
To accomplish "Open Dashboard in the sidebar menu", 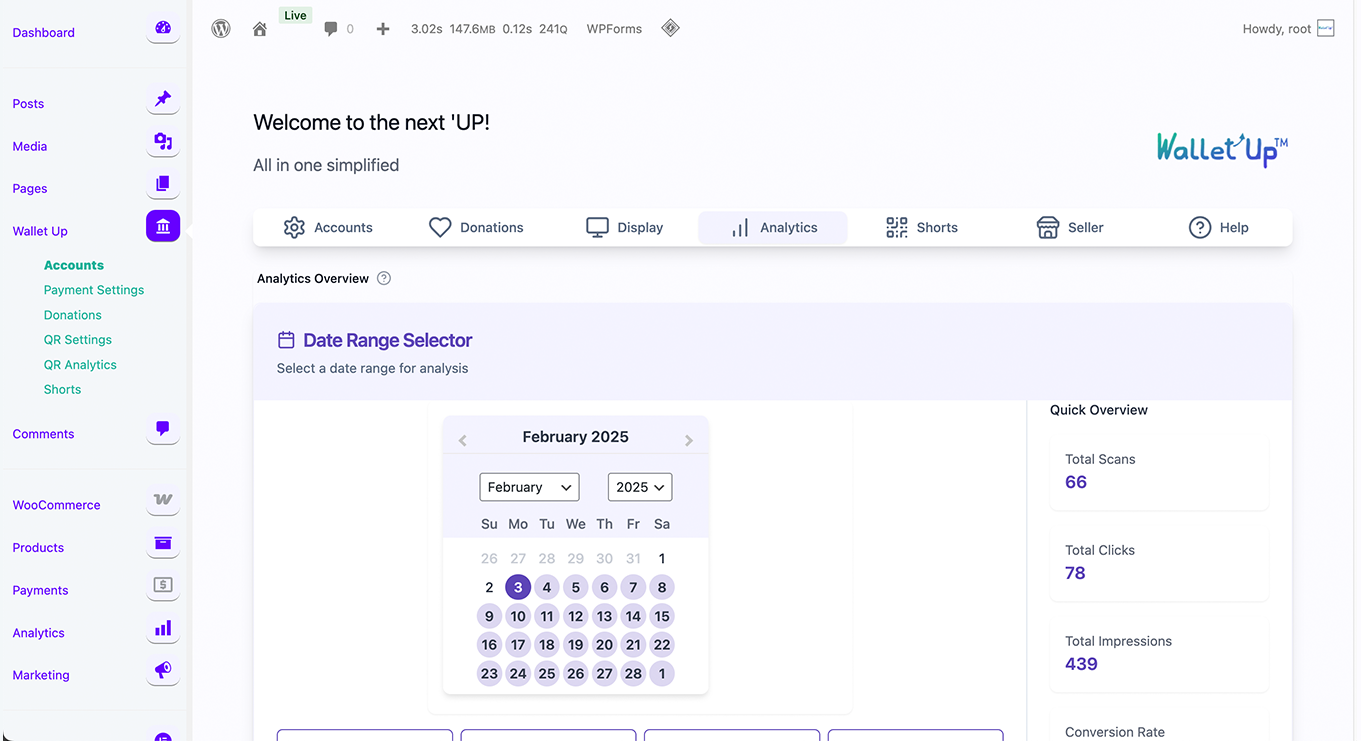I will [44, 32].
